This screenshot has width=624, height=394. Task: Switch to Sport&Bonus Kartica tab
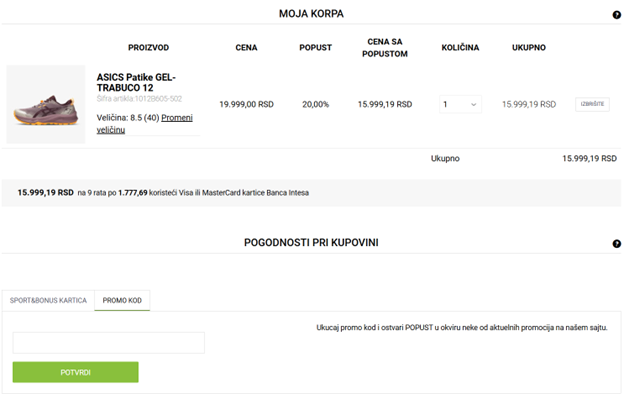pos(48,300)
